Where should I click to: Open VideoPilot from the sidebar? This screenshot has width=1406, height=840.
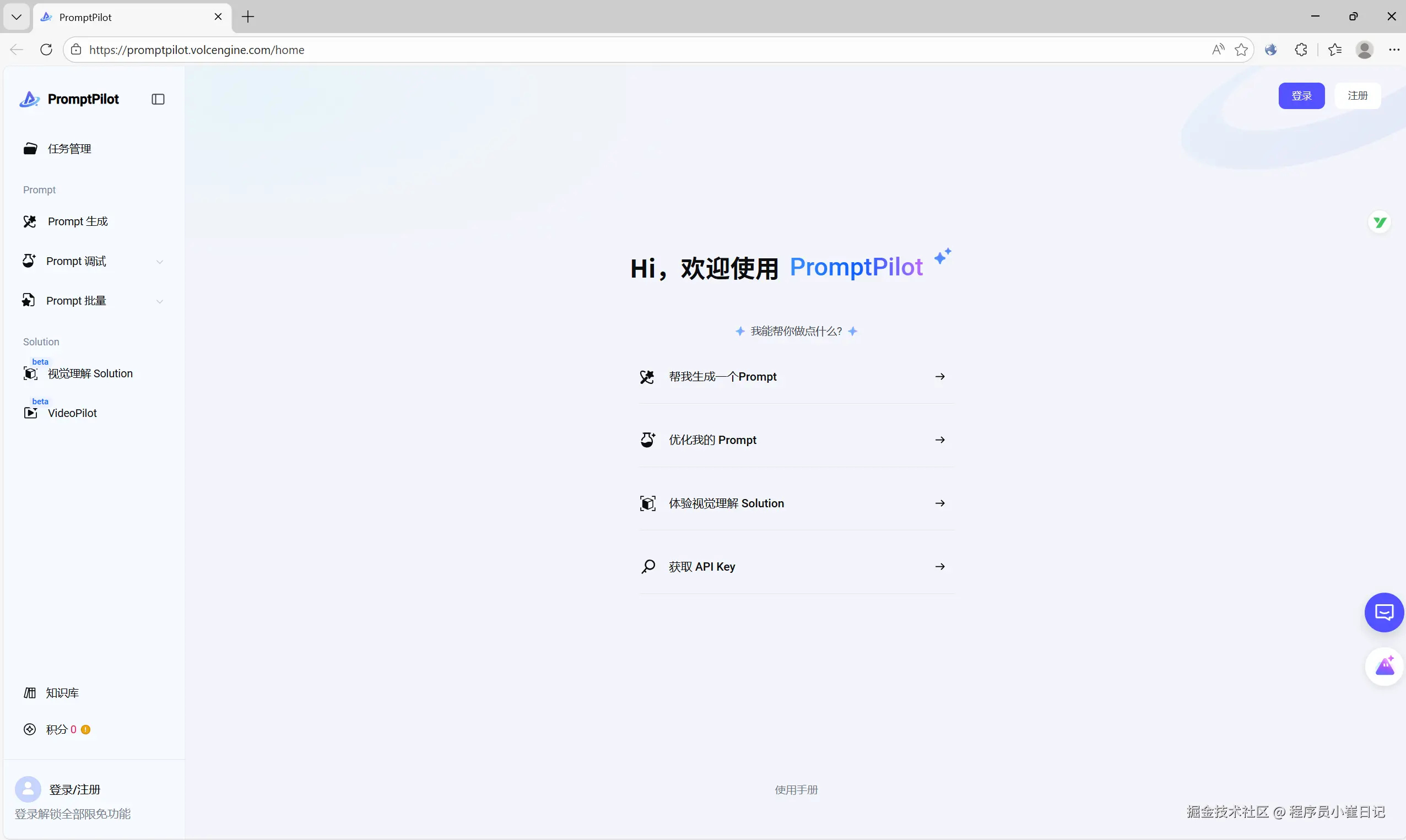pyautogui.click(x=72, y=413)
